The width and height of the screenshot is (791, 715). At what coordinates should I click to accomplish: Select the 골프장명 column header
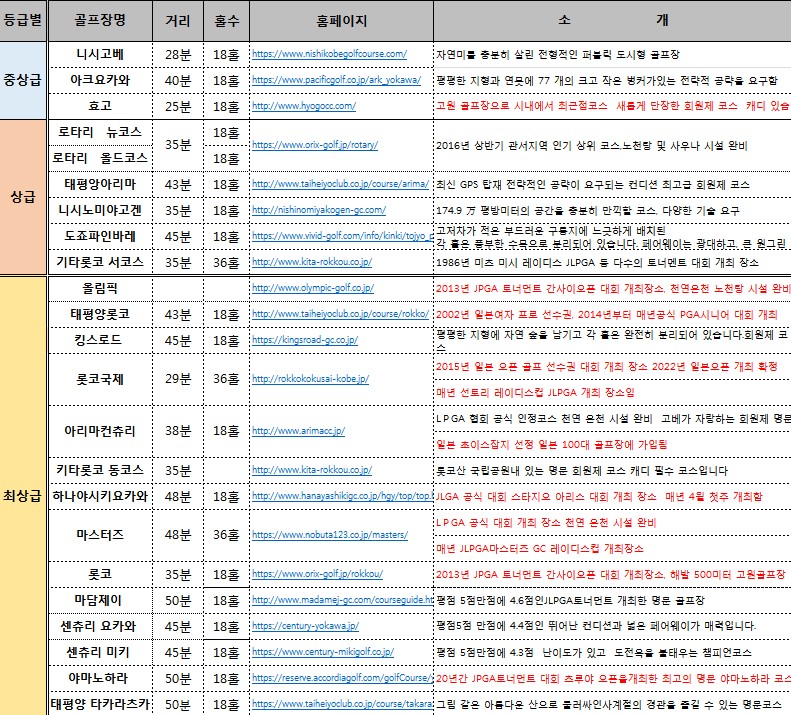(x=100, y=21)
